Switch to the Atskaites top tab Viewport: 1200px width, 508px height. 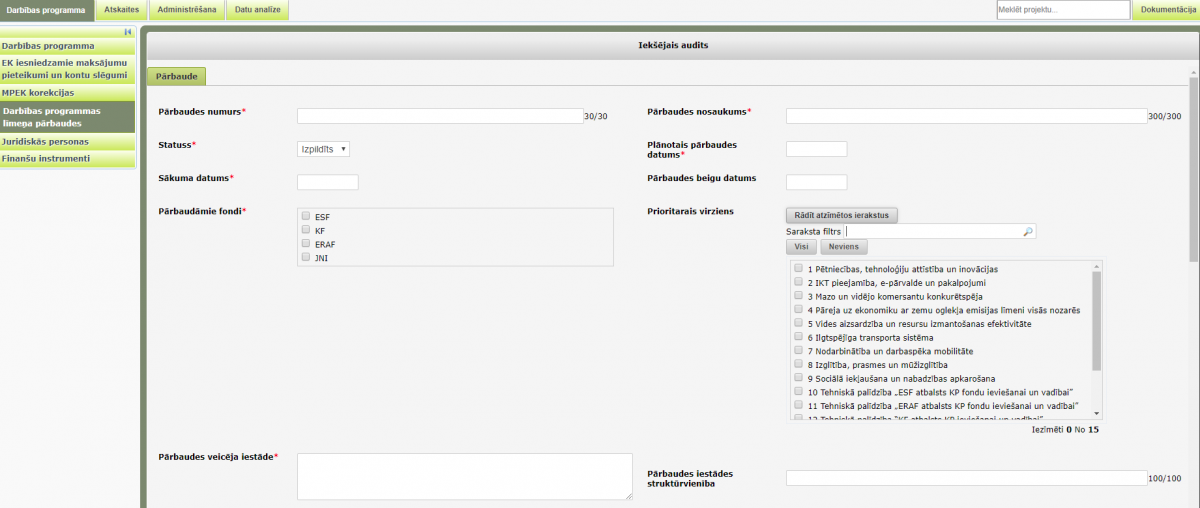click(x=121, y=10)
